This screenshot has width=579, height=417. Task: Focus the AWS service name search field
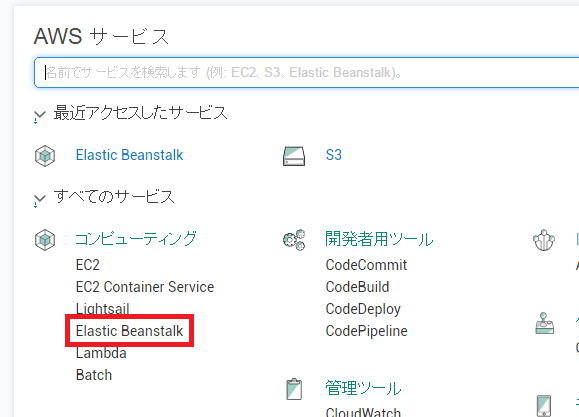(x=306, y=72)
